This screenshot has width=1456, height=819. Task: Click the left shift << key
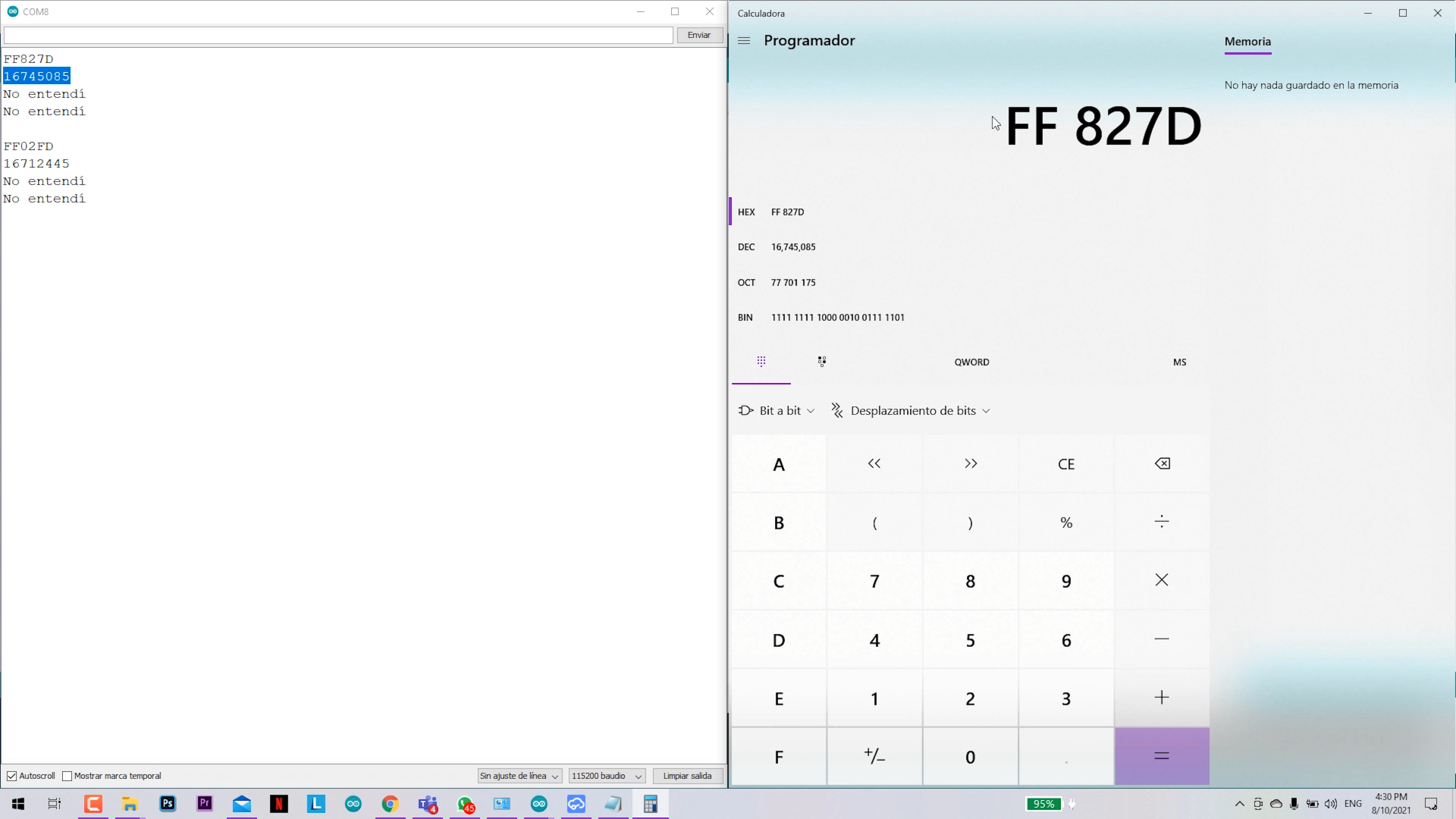pos(874,464)
